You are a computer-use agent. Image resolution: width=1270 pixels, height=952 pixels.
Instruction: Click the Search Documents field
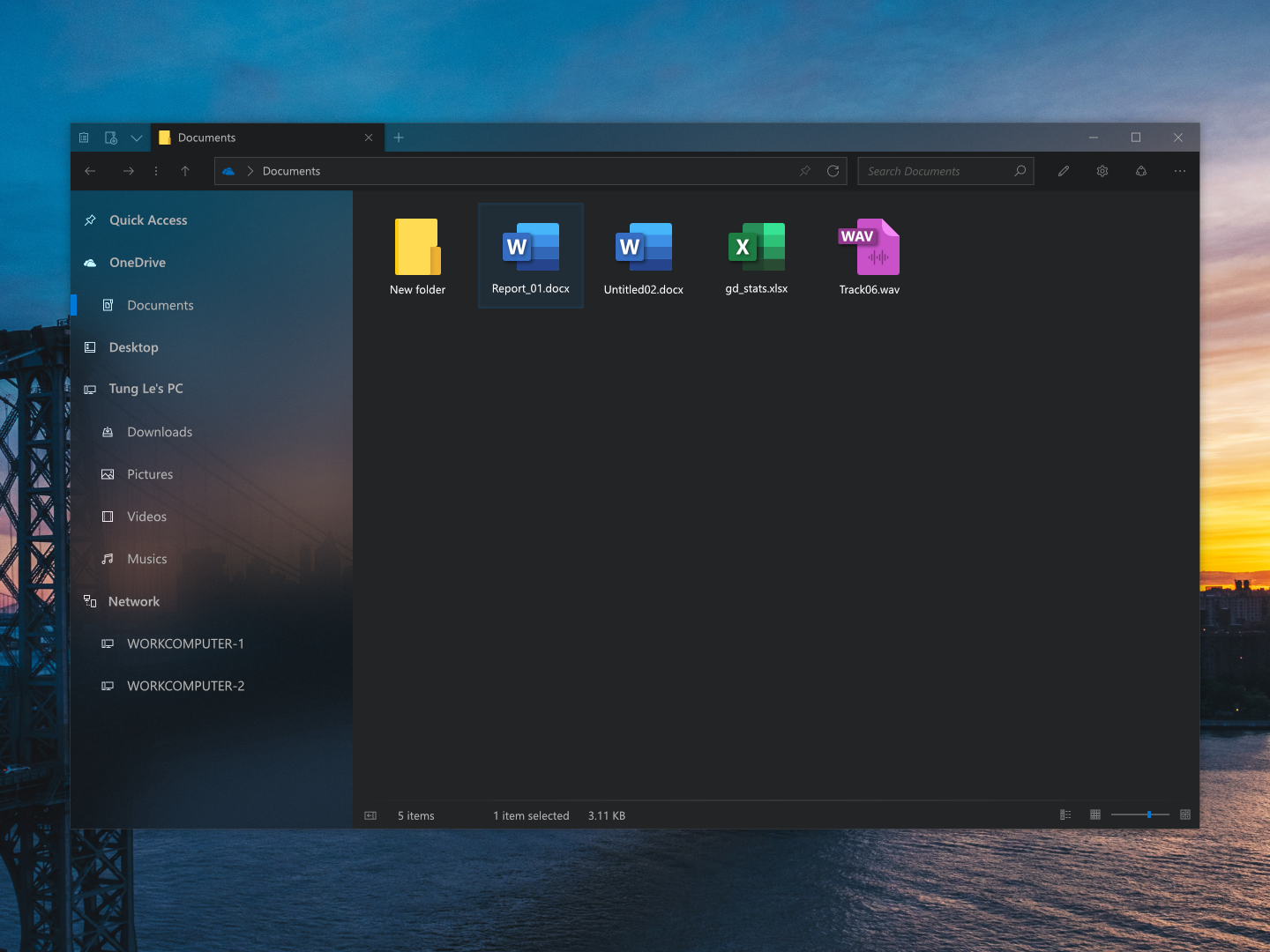coord(935,170)
